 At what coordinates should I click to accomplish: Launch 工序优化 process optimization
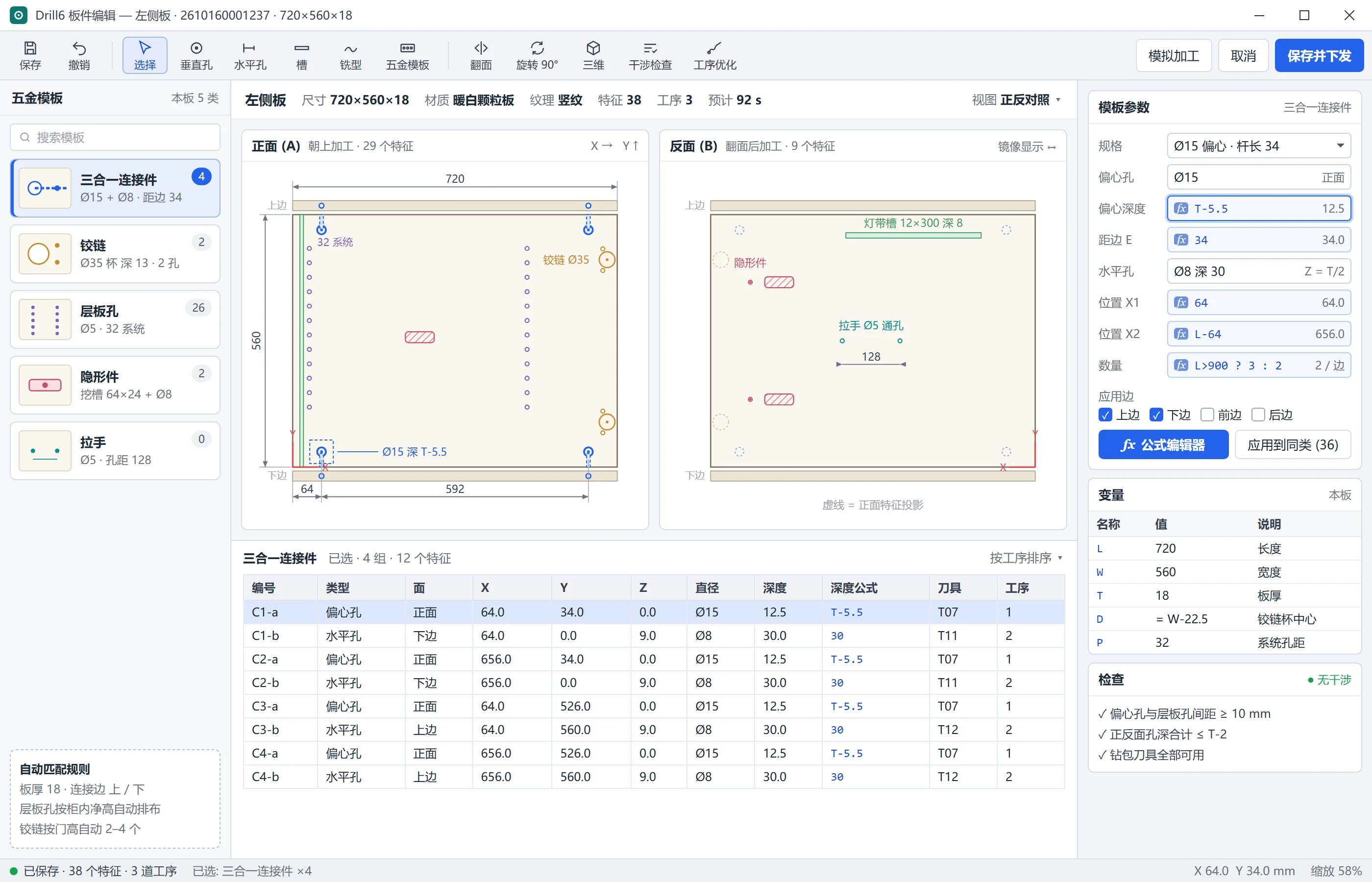tap(714, 55)
